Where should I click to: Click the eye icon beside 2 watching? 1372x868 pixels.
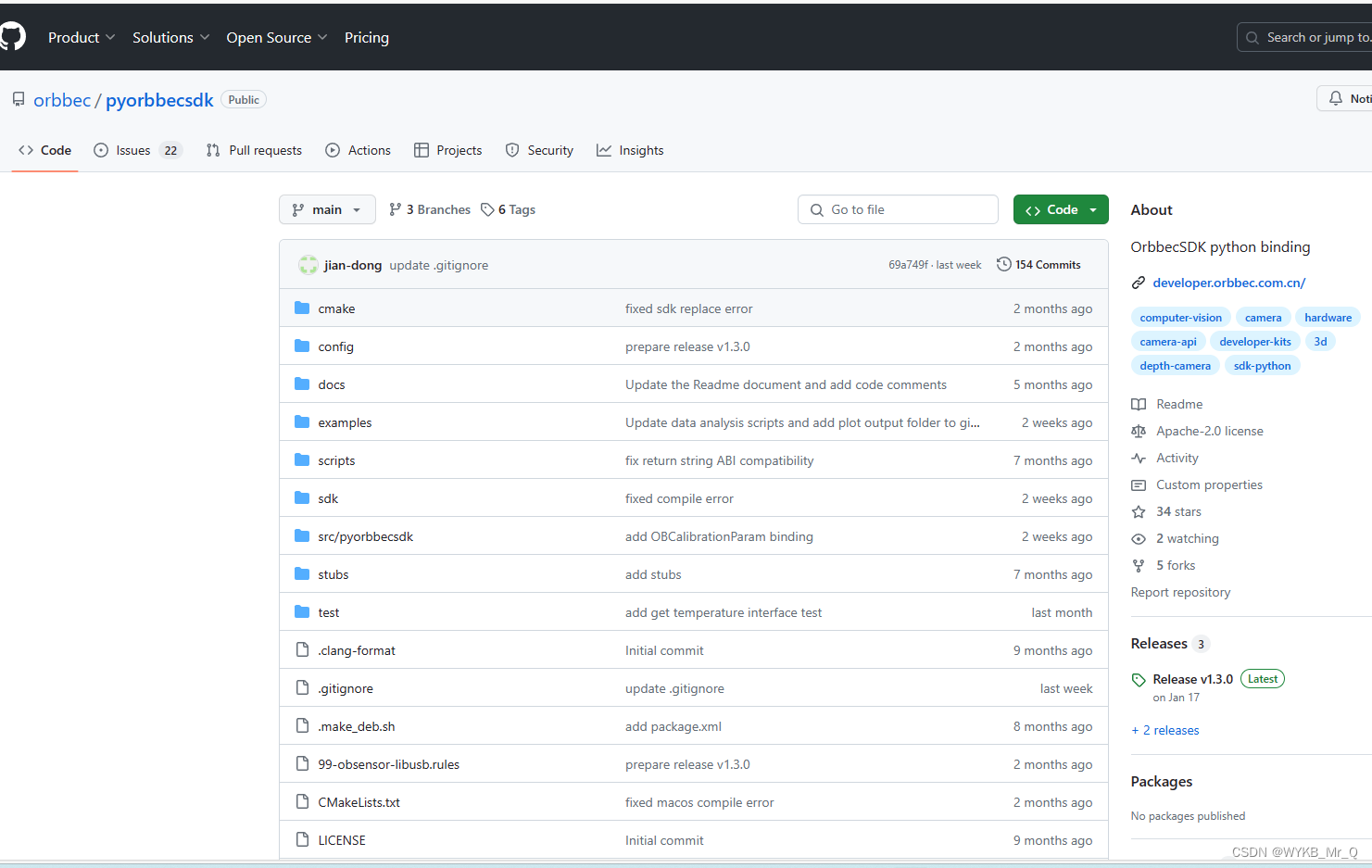point(1139,538)
